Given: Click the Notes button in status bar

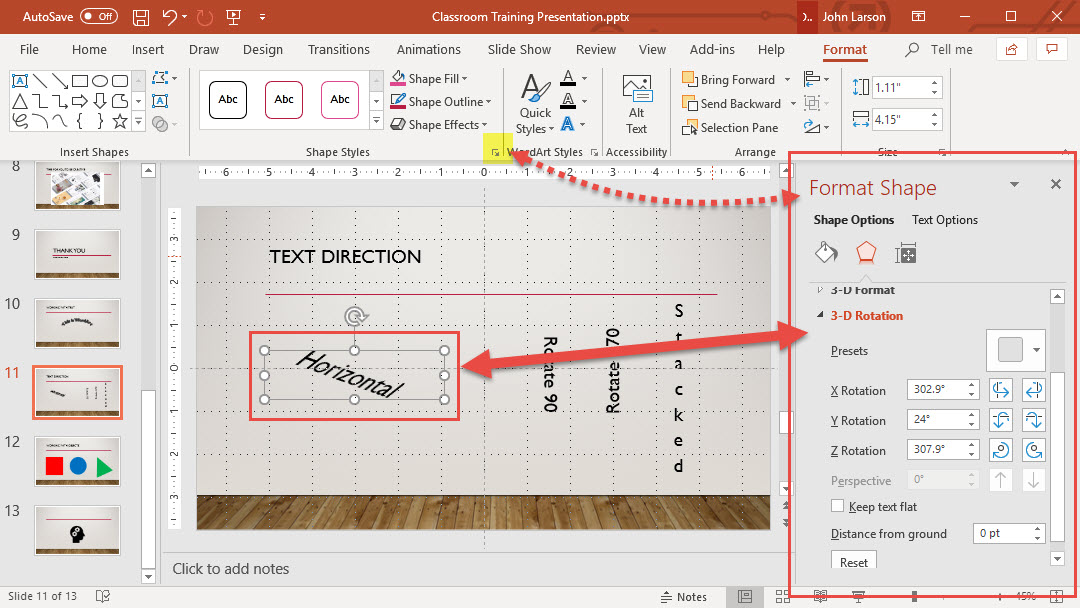Looking at the screenshot, I should tap(682, 597).
